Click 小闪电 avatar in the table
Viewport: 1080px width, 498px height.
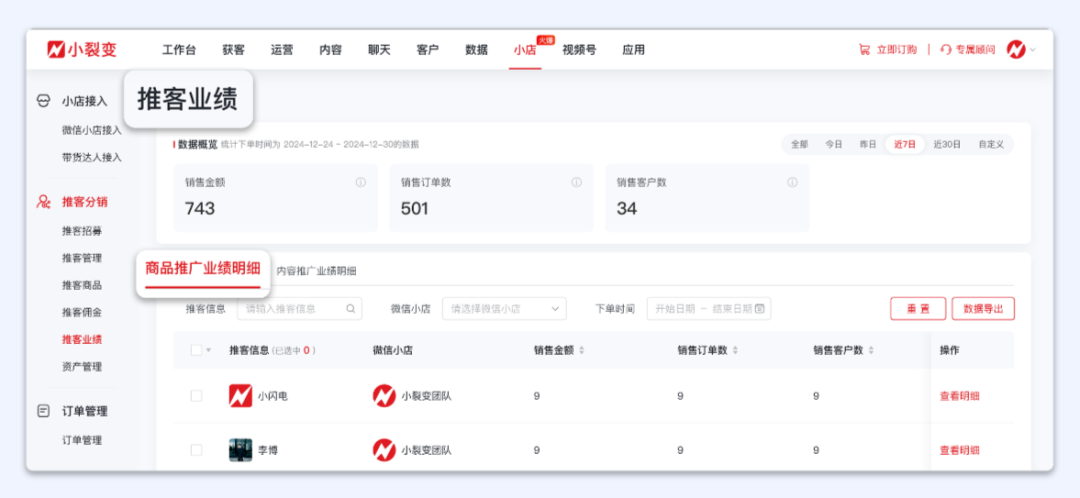[240, 396]
